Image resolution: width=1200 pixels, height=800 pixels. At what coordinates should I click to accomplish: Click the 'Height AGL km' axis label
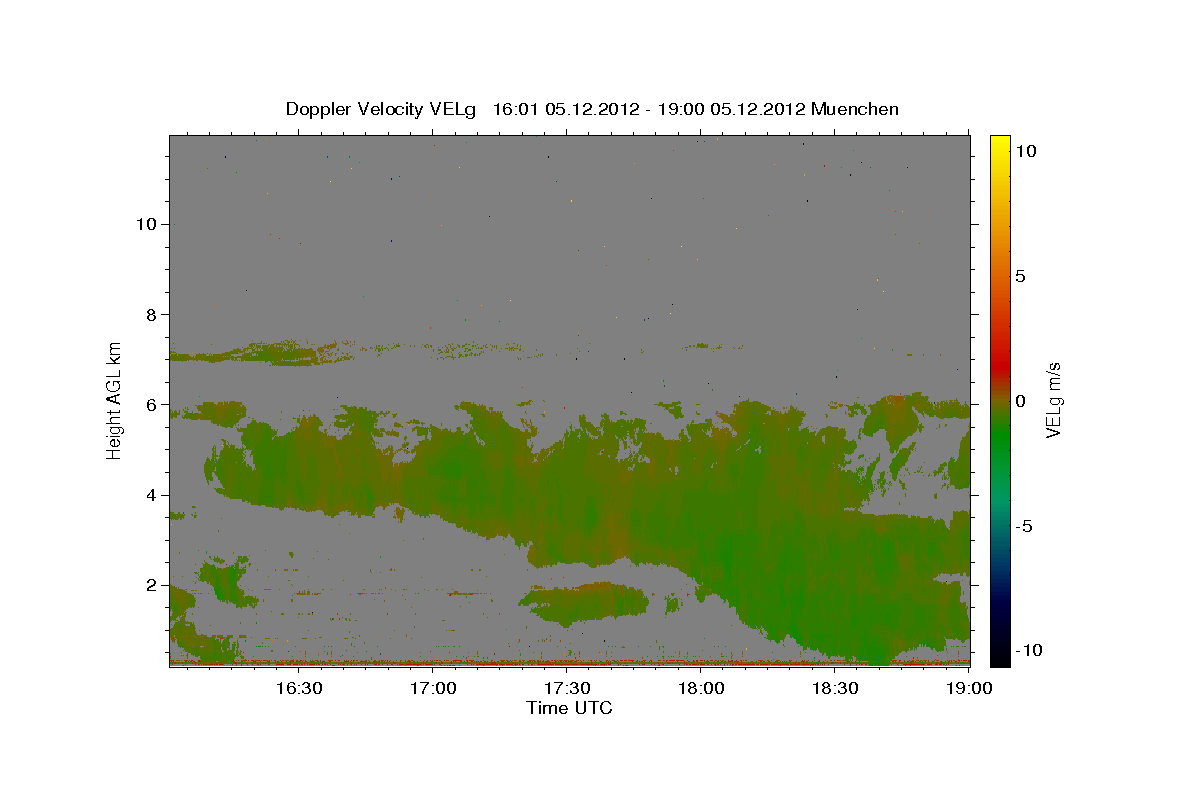114,400
